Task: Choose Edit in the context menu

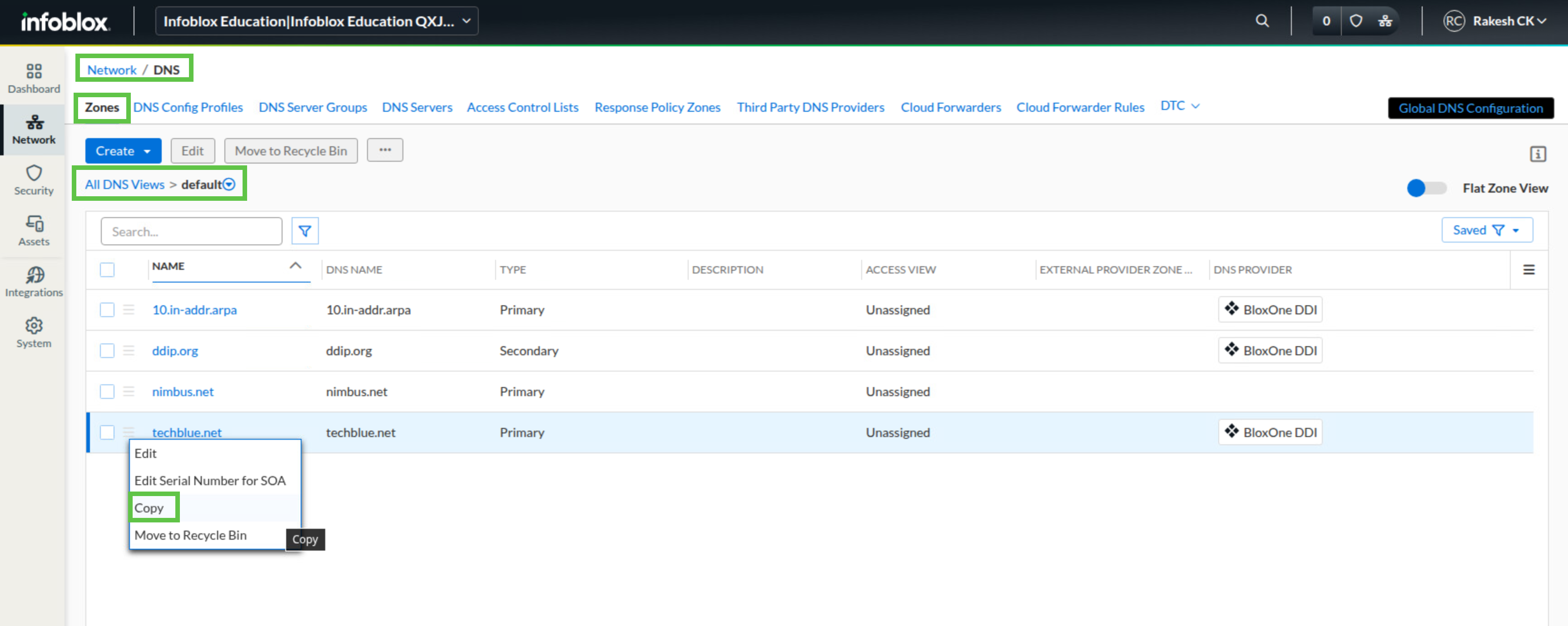Action: point(215,453)
